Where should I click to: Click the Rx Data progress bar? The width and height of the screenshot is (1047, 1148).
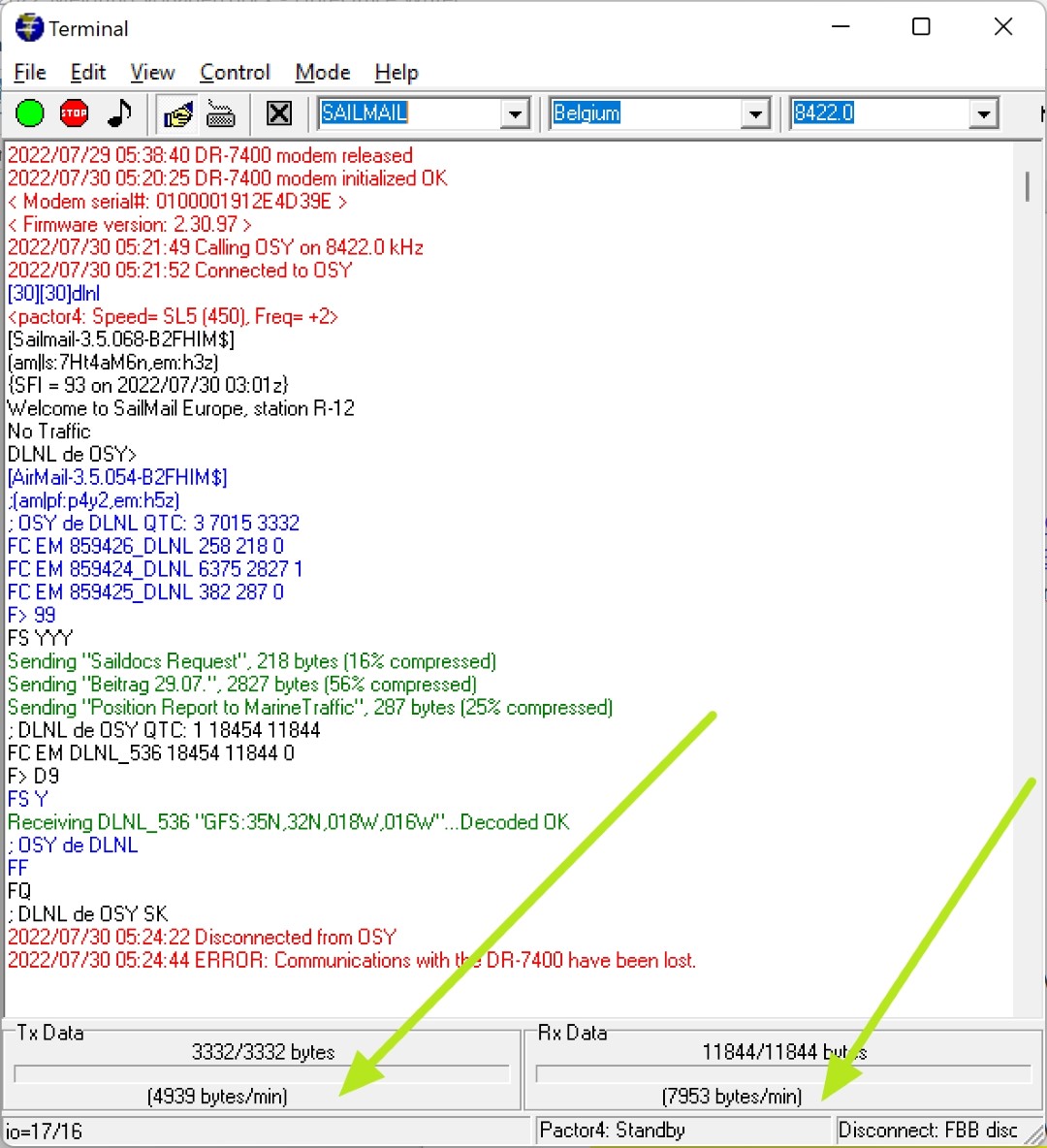(783, 1074)
